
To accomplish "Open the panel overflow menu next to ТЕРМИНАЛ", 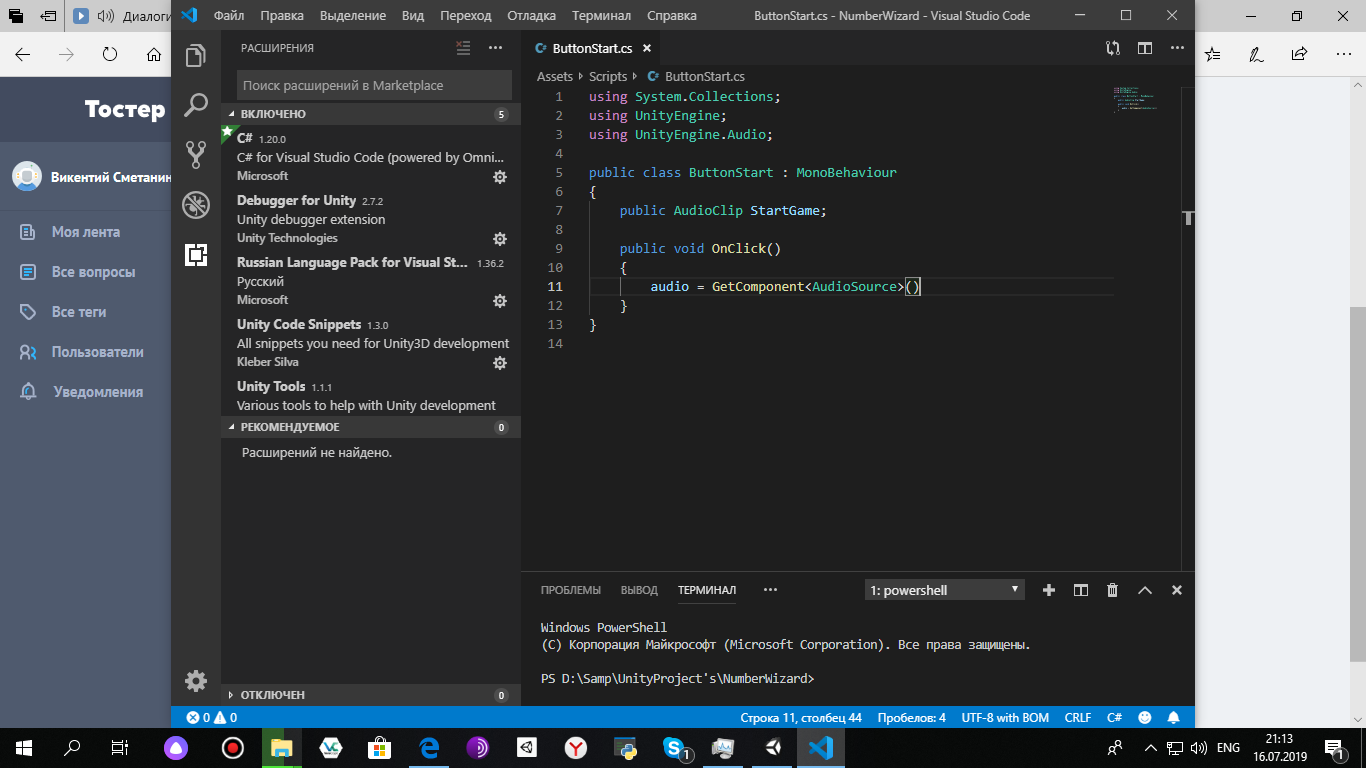I will click(x=770, y=590).
